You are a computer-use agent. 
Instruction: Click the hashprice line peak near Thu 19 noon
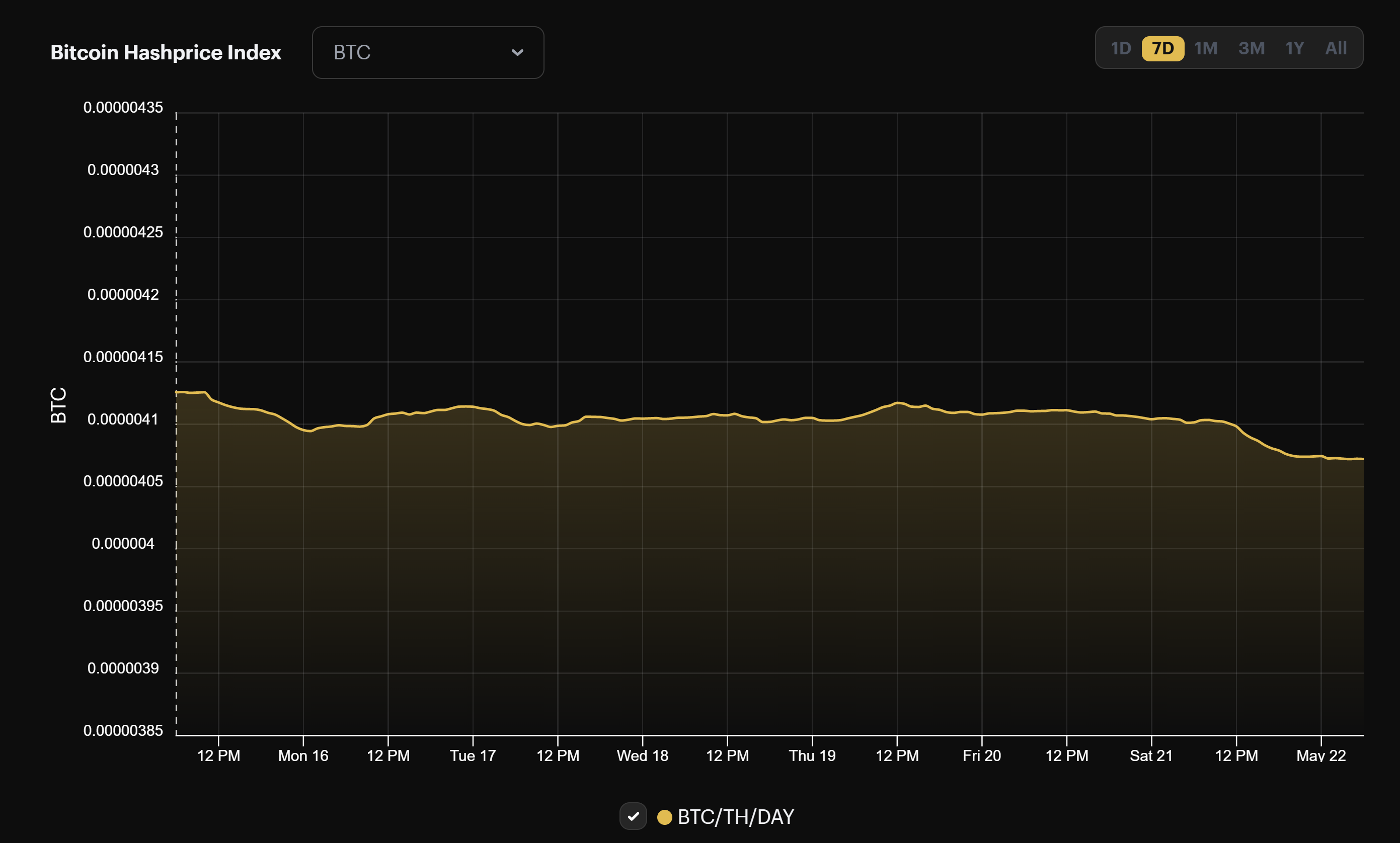pyautogui.click(x=898, y=403)
